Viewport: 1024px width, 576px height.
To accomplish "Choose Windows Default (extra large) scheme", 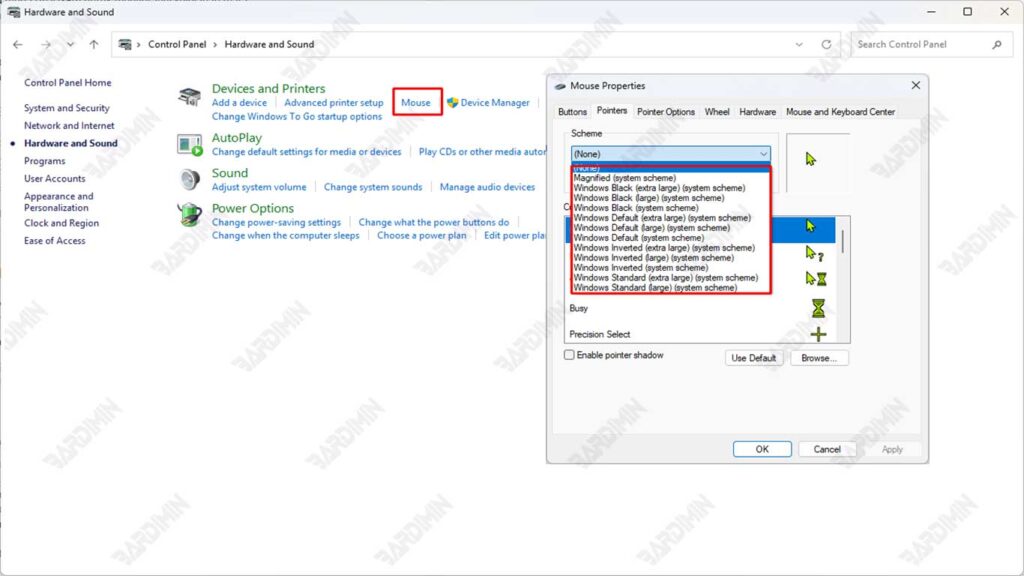I will 662,218.
